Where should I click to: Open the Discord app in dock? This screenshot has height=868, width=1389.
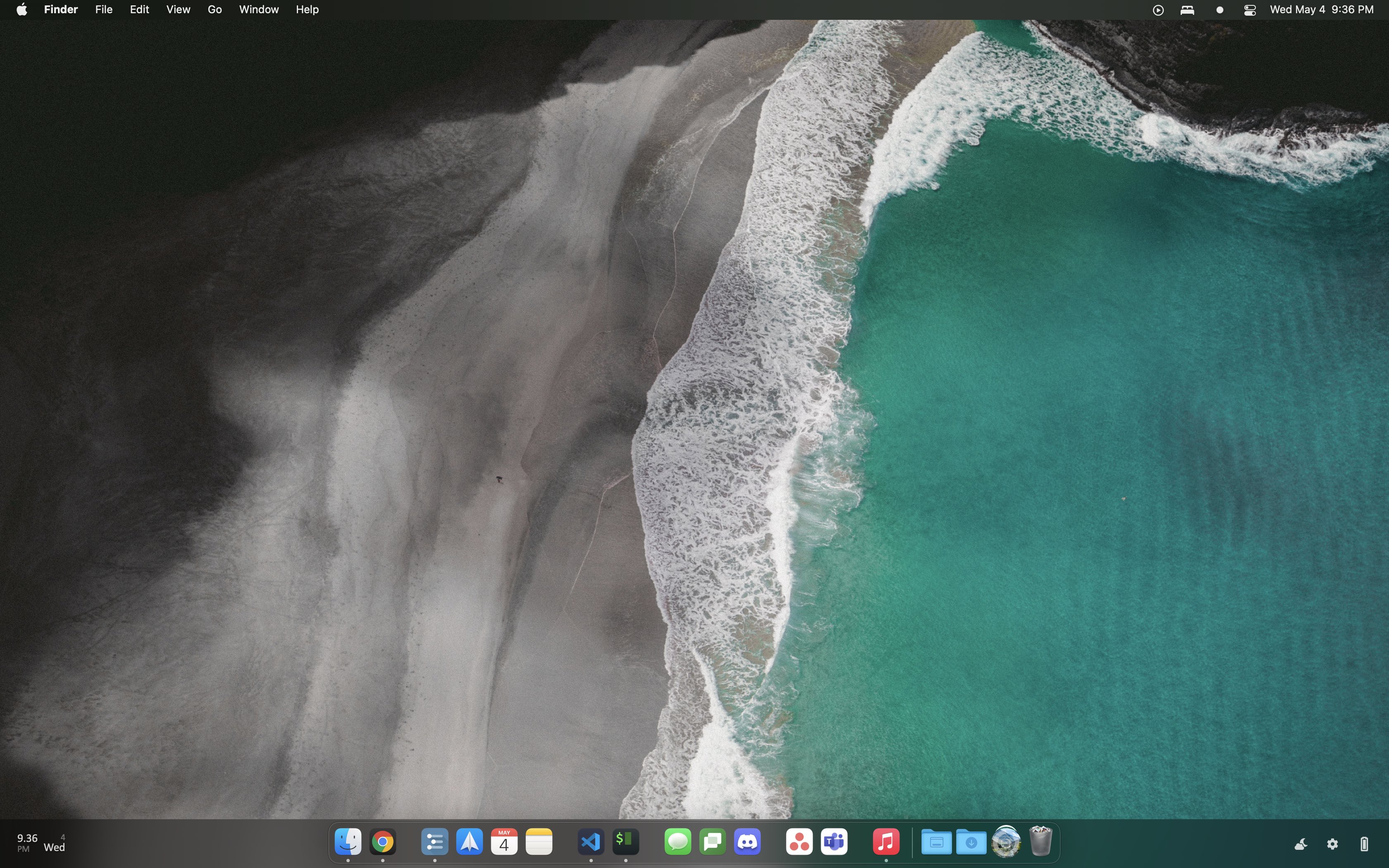click(747, 842)
